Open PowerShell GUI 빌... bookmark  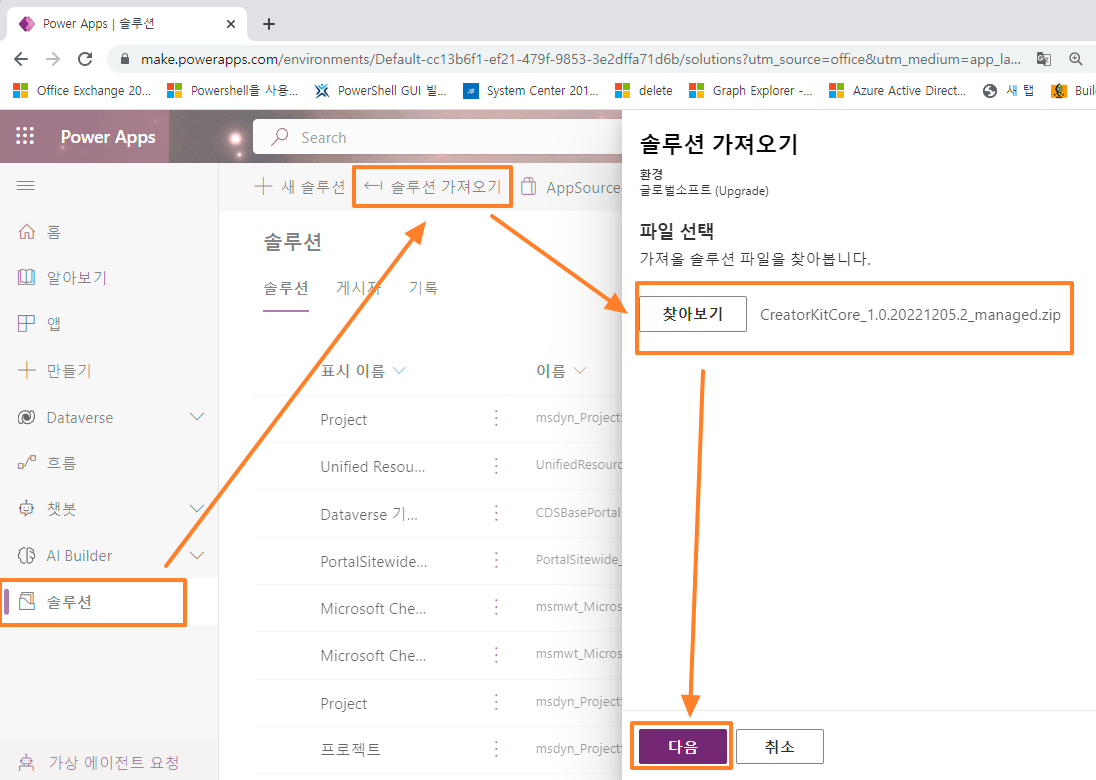tap(380, 90)
